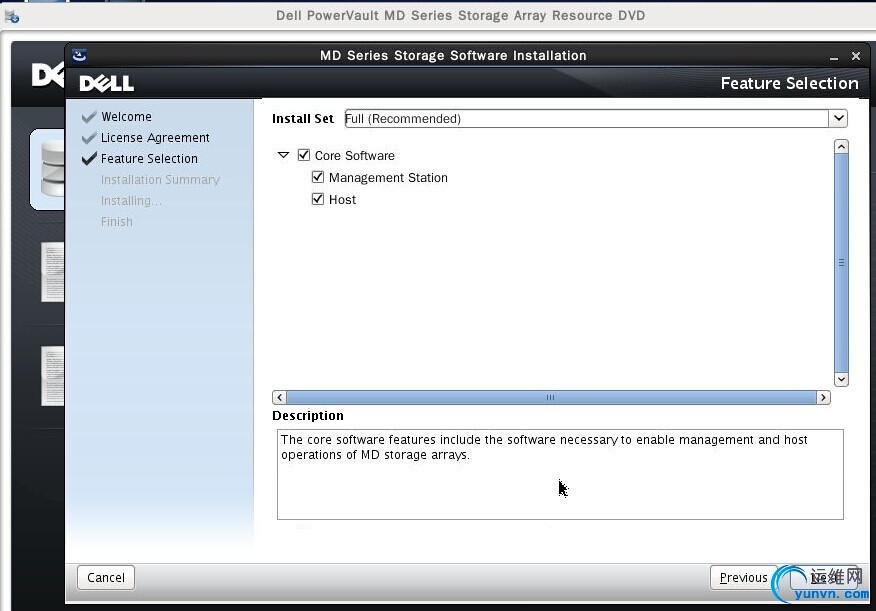This screenshot has height=611, width=876.
Task: Click the Installing... step
Action: (x=131, y=201)
